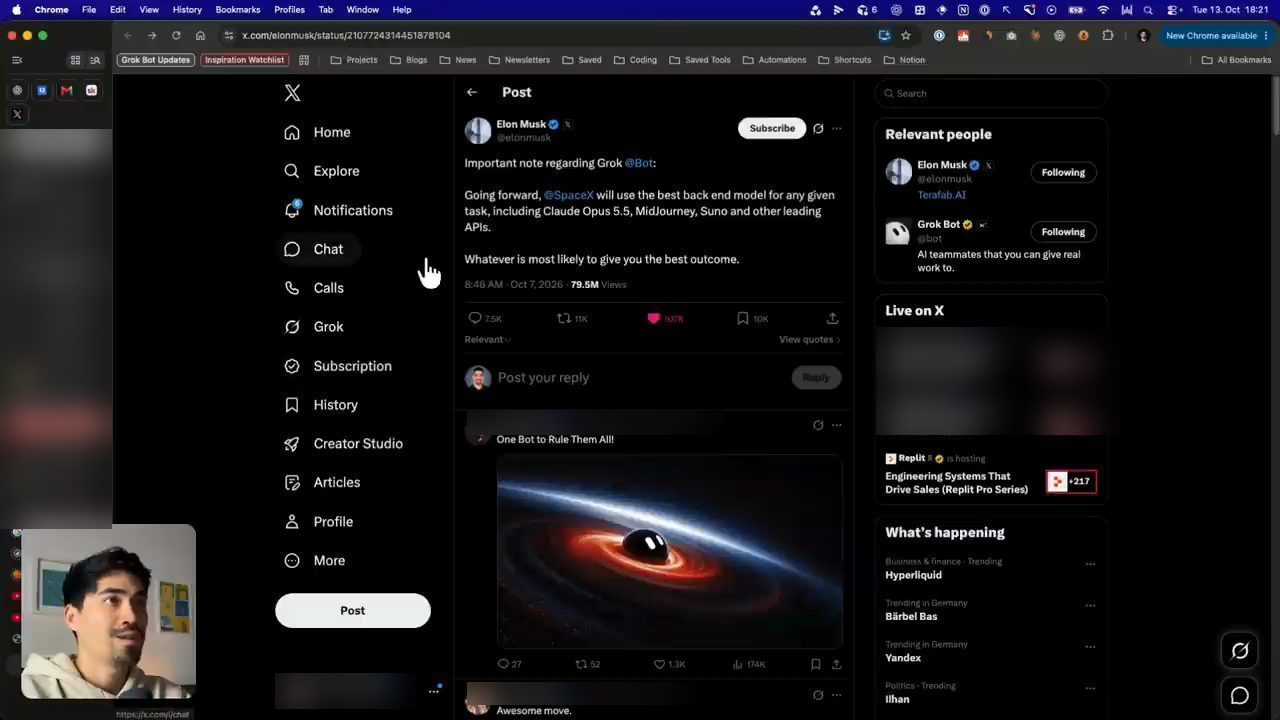Viewport: 1280px width, 720px height.
Task: Toggle Following for Elon Musk
Action: click(x=1063, y=172)
